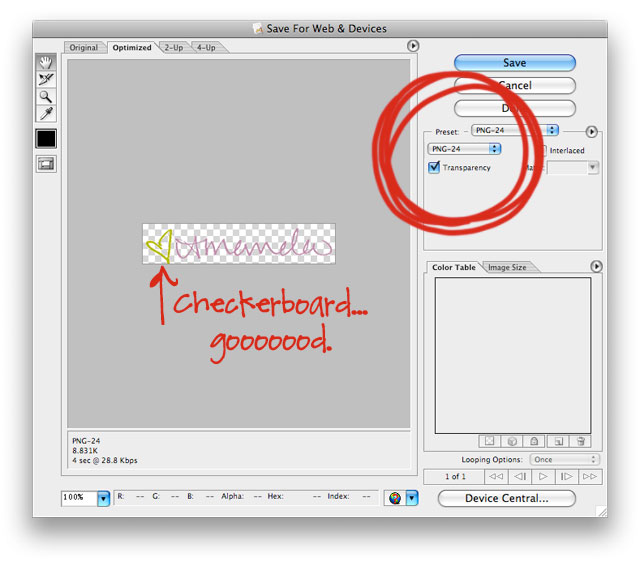This screenshot has width=640, height=562.
Task: Select the Eyedropper tool
Action: pos(46,114)
